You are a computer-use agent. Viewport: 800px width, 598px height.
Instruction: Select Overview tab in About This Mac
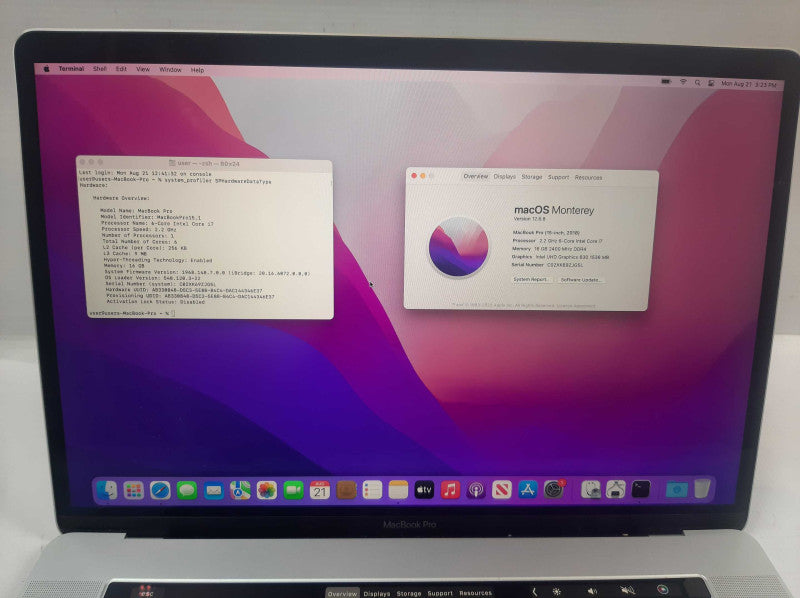coord(476,176)
